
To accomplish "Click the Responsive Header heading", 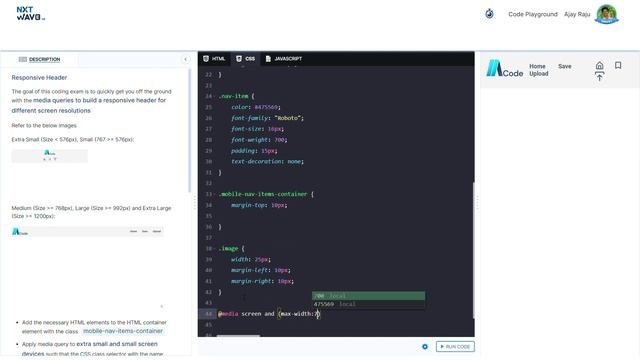I will [x=39, y=78].
